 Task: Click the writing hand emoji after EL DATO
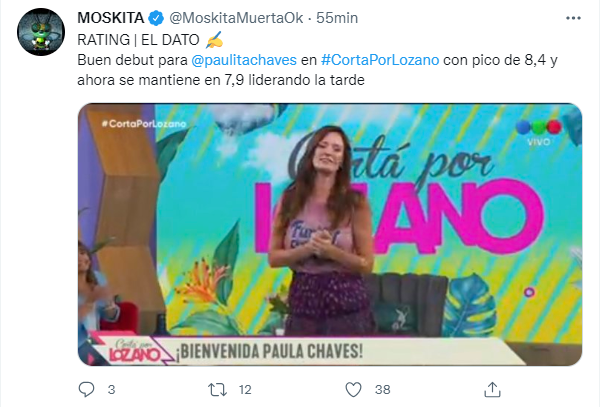pyautogui.click(x=214, y=40)
